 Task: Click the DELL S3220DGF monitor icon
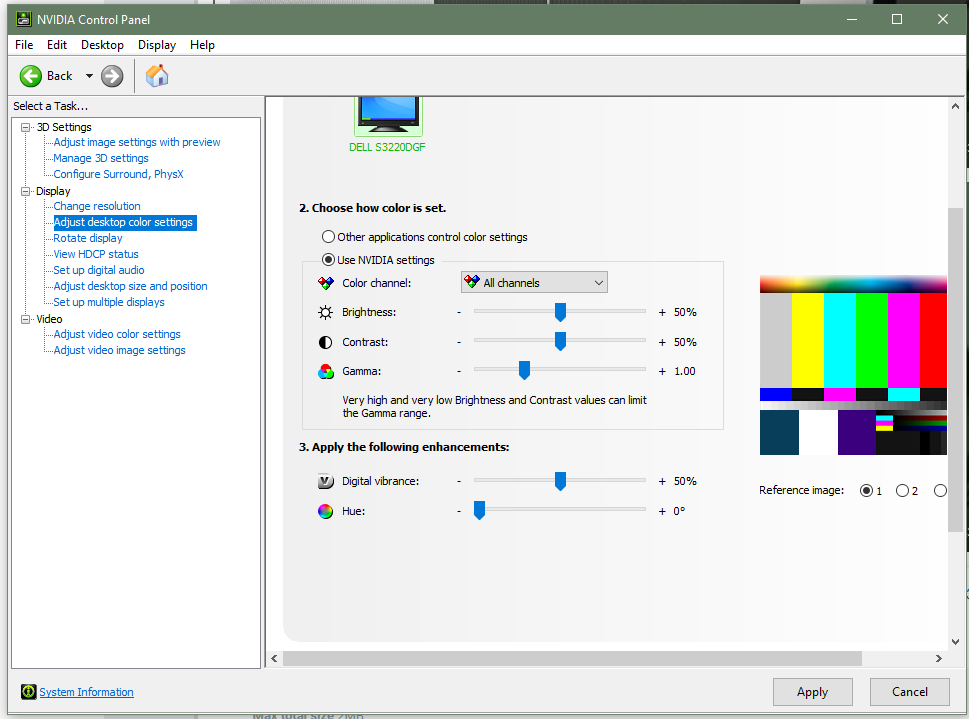[x=388, y=112]
